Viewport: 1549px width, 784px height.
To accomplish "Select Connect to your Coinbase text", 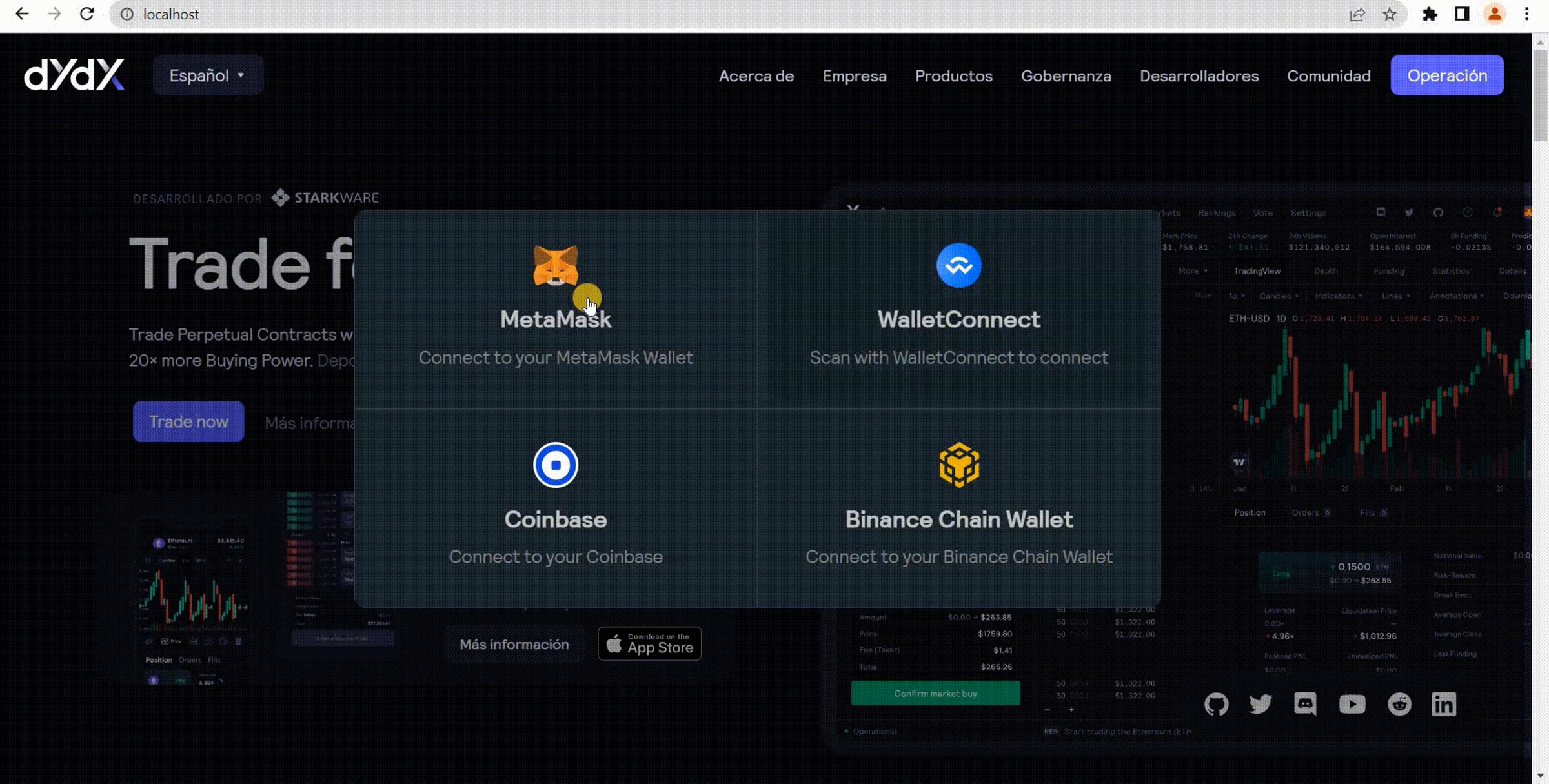I will pyautogui.click(x=556, y=557).
